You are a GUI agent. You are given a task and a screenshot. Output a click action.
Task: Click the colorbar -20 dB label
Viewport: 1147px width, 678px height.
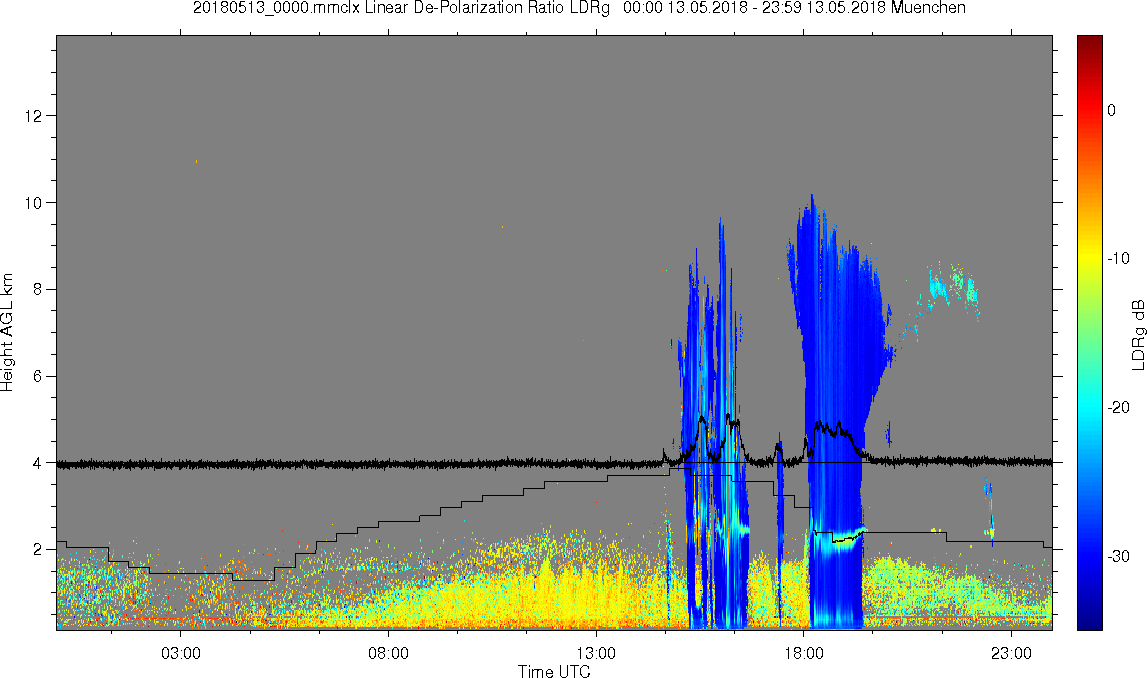1118,407
